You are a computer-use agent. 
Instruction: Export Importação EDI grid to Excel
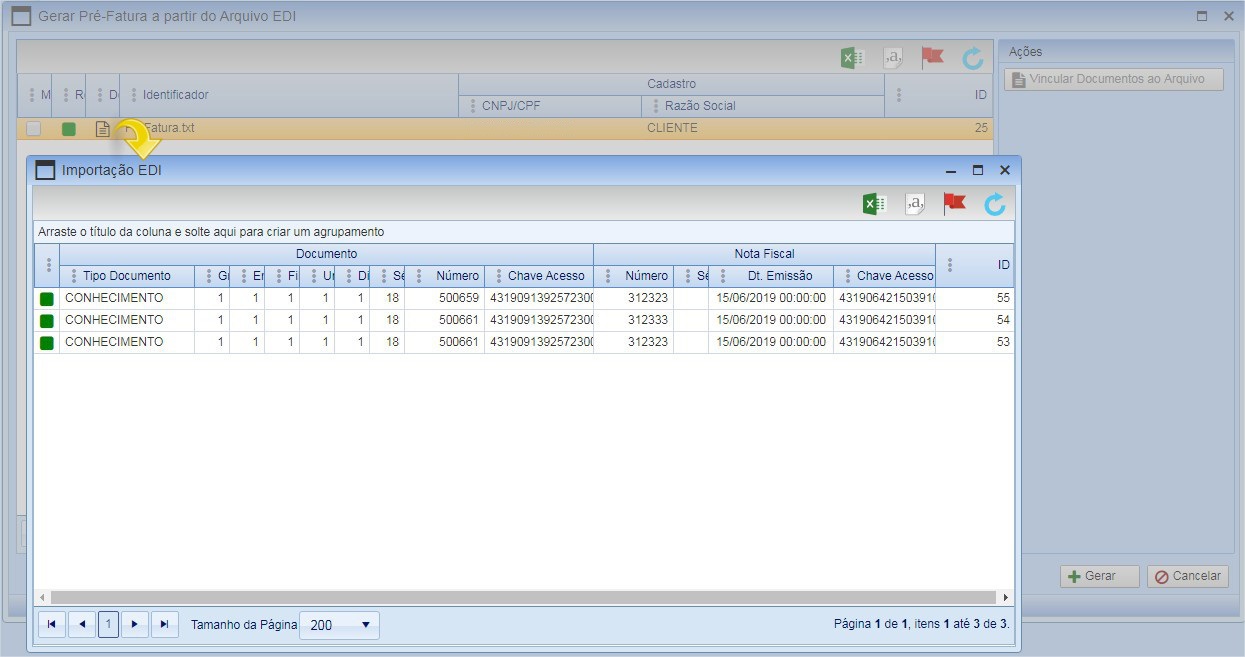[x=874, y=204]
